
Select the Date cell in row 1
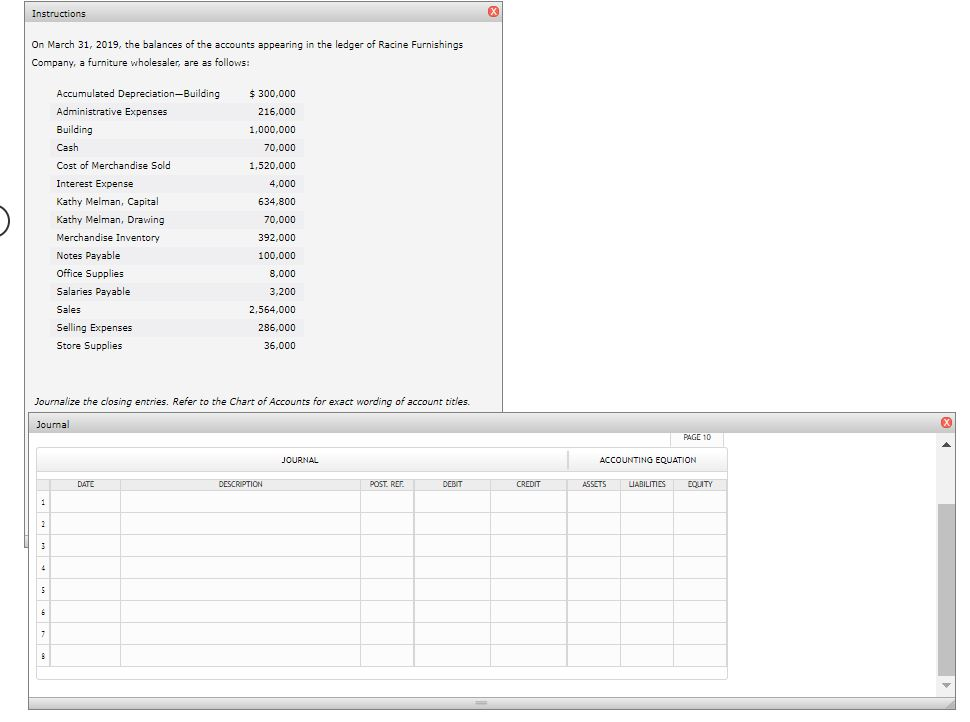click(85, 501)
